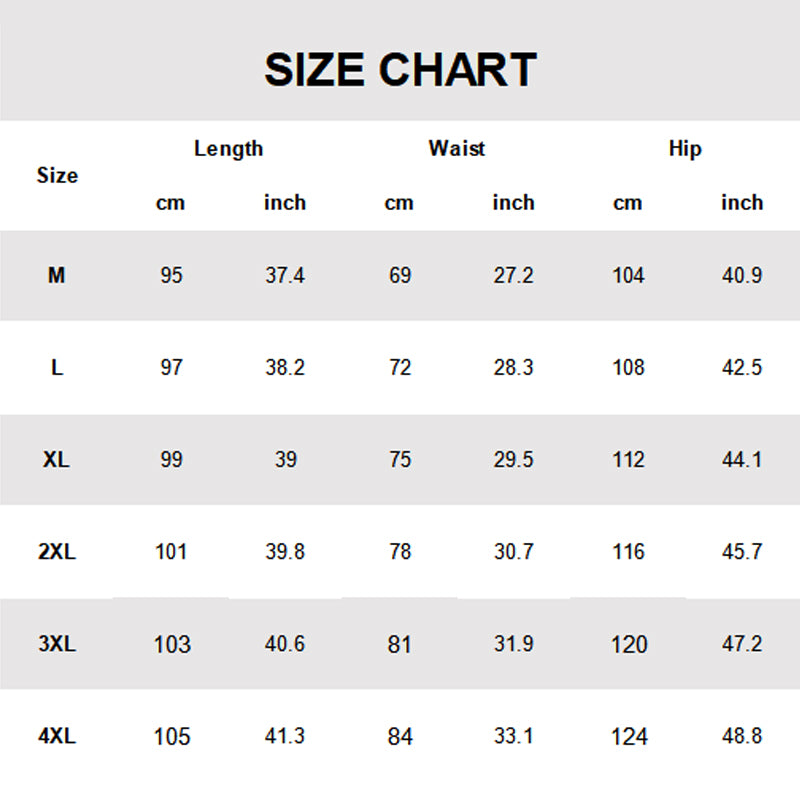Click the 41.3 inch length value

(285, 737)
